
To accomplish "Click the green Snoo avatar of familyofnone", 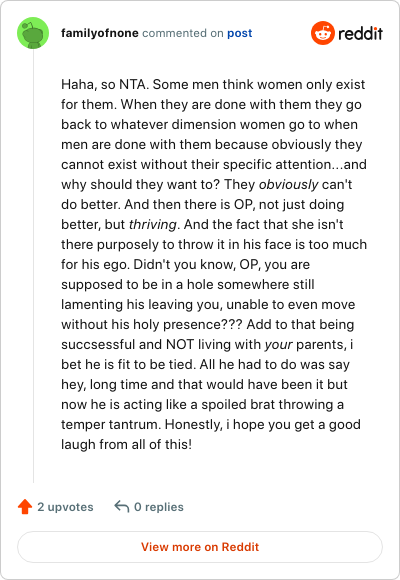I will point(33,33).
